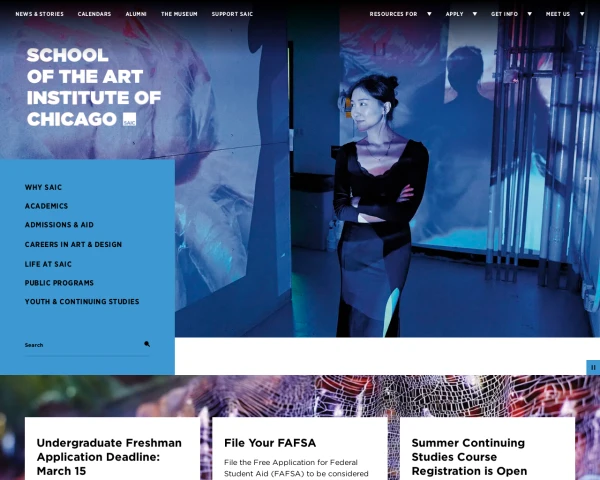The height and width of the screenshot is (480, 600).
Task: Pause the hero slideshow
Action: pyautogui.click(x=593, y=367)
